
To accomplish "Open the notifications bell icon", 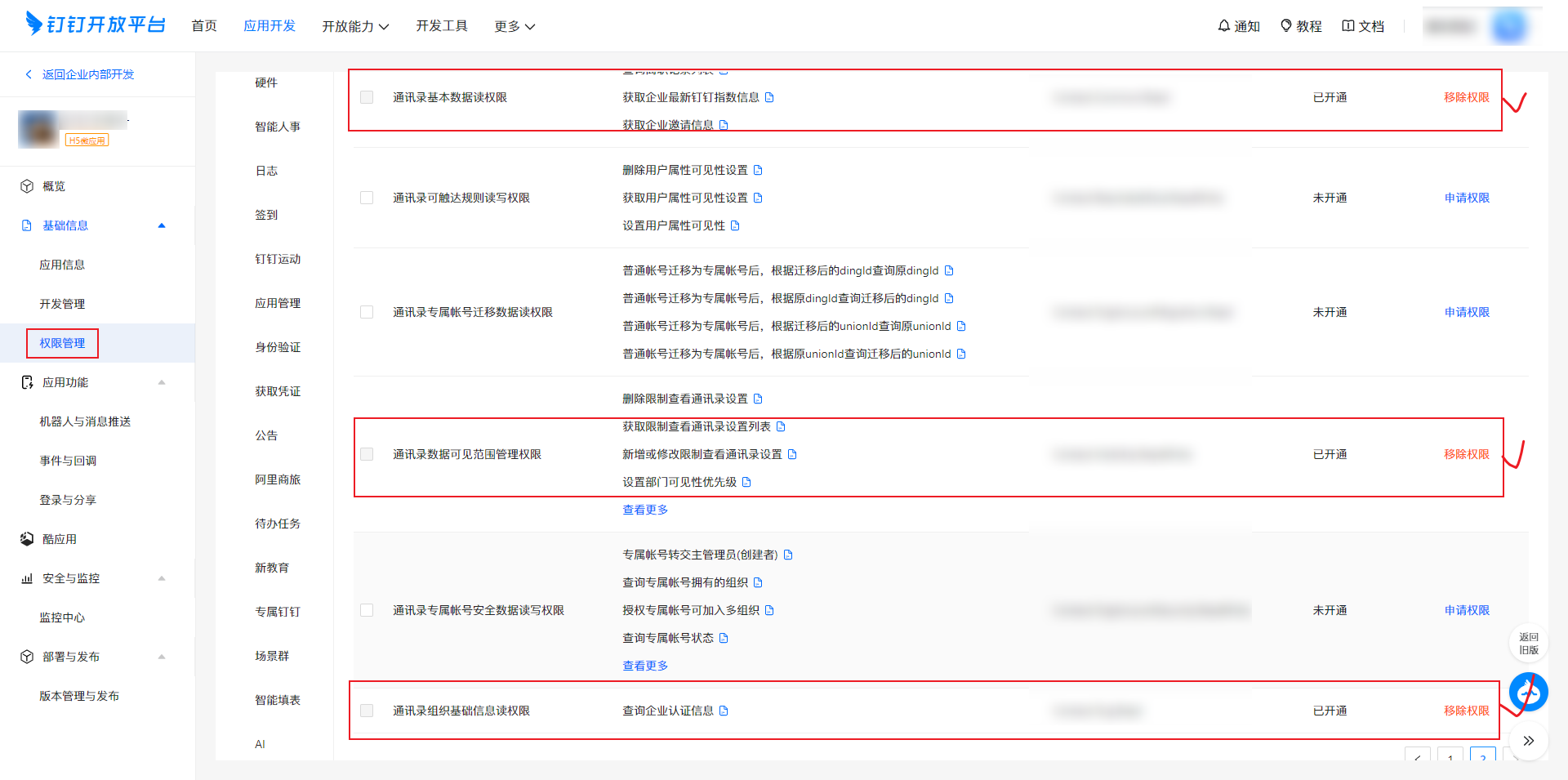I will tap(1223, 26).
